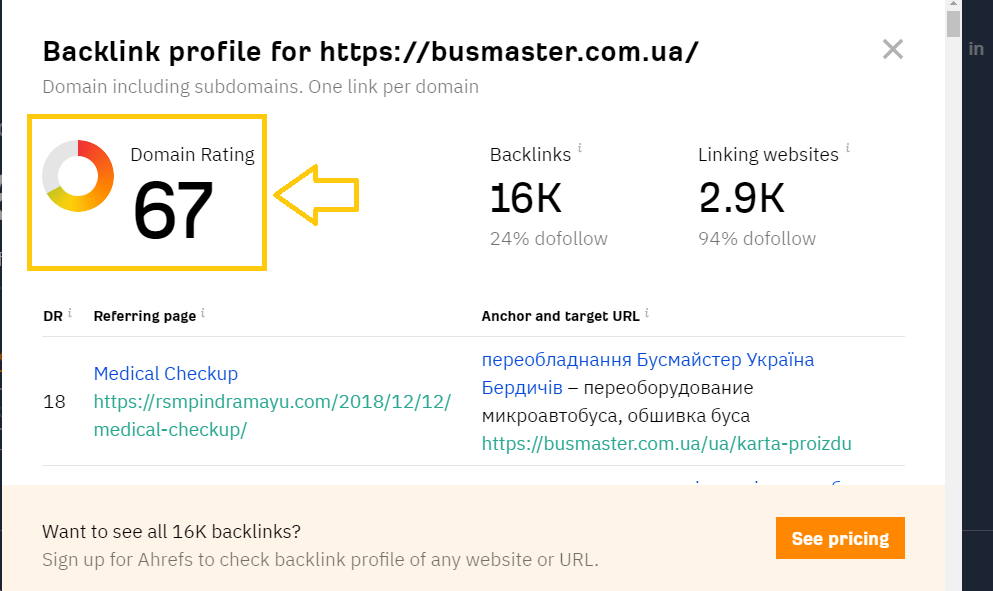
Task: Click the info icon beside Backlinks
Action: point(580,149)
